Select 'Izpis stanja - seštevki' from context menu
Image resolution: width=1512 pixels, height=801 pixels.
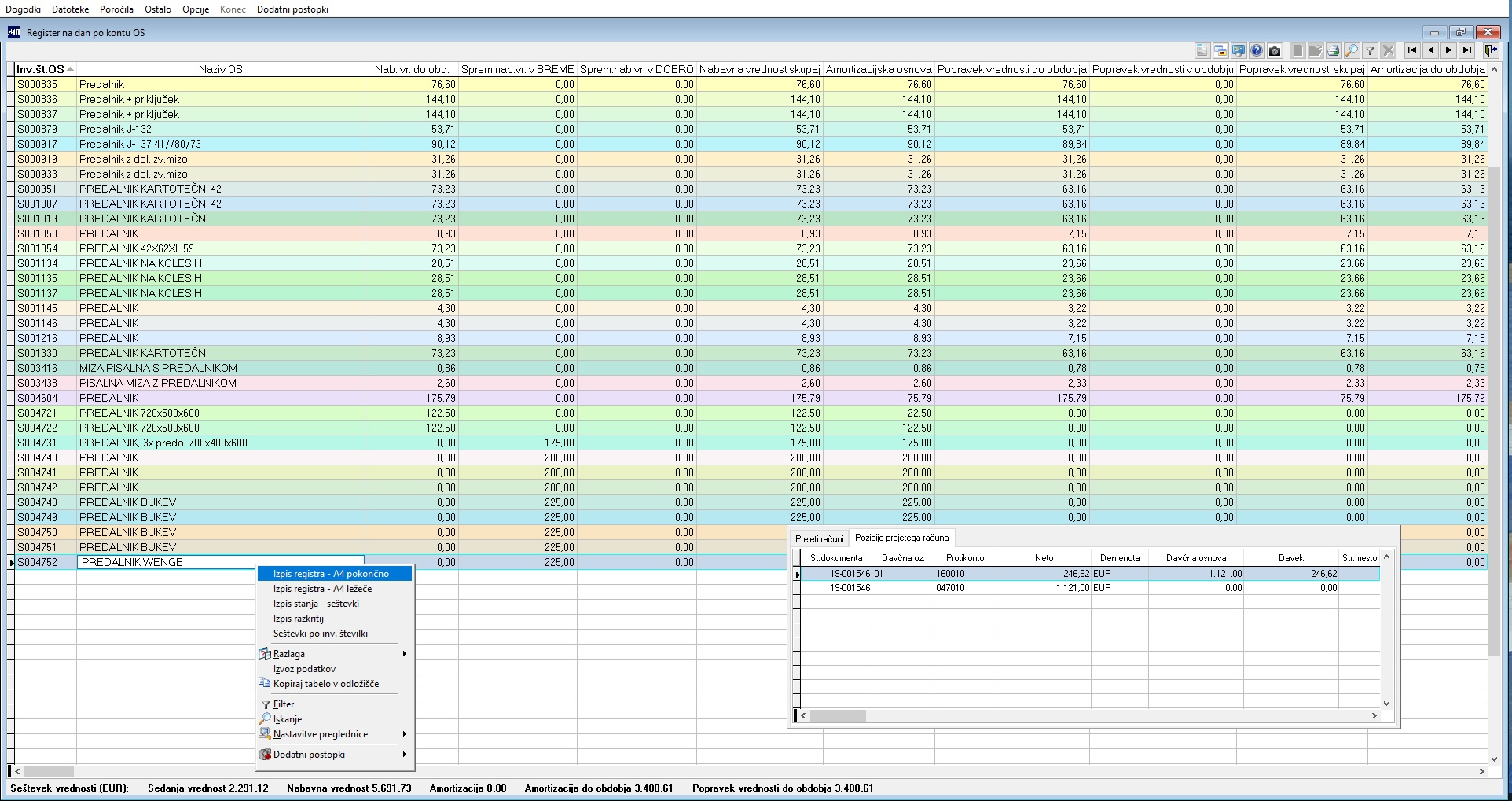(x=335, y=604)
